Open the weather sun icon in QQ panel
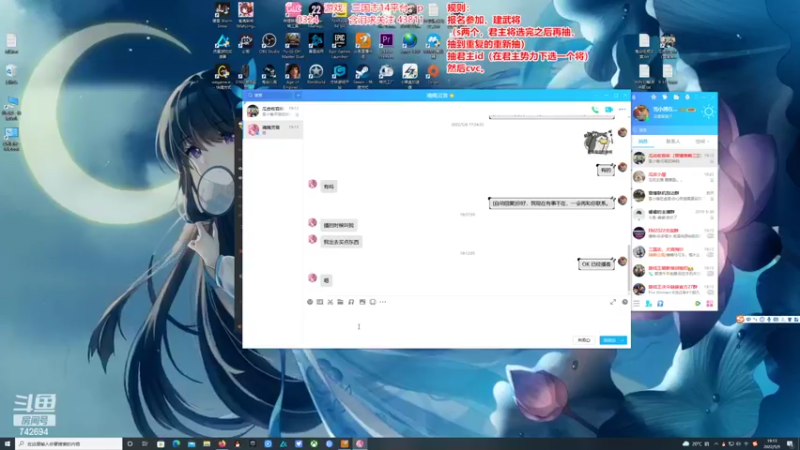 pyautogui.click(x=708, y=112)
